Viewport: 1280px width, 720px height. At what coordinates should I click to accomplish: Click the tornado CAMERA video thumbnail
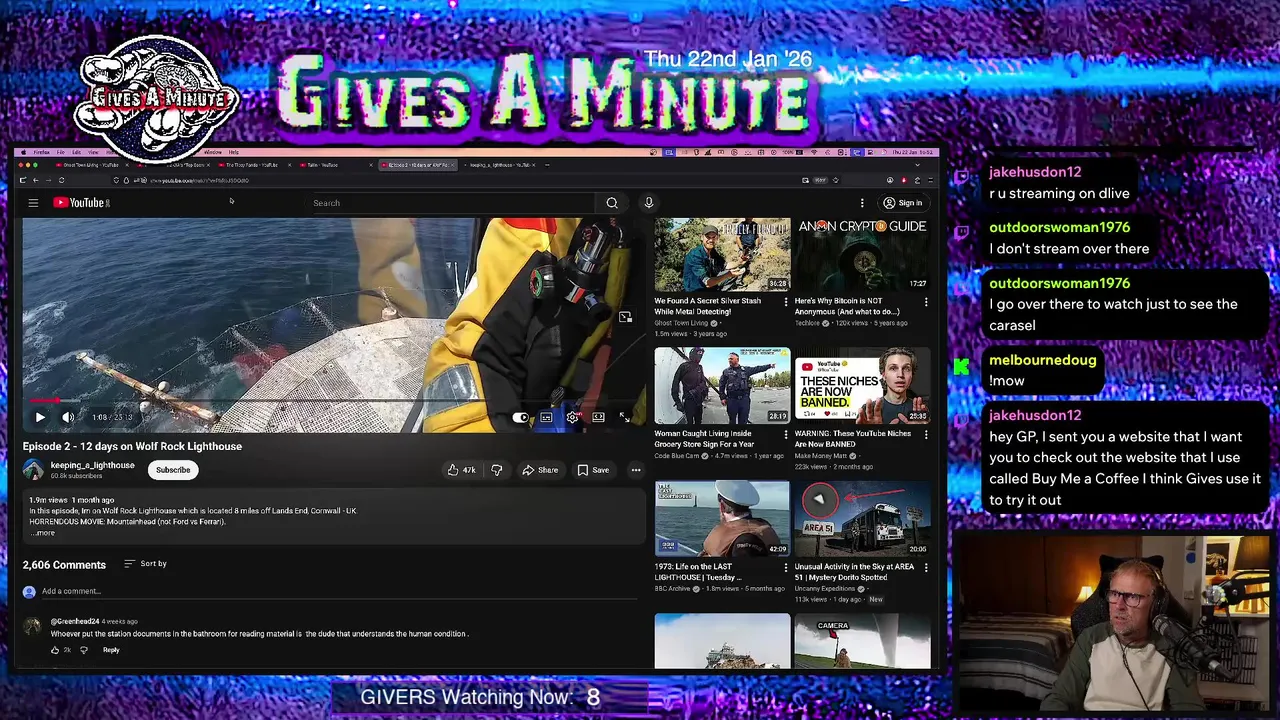tap(862, 640)
